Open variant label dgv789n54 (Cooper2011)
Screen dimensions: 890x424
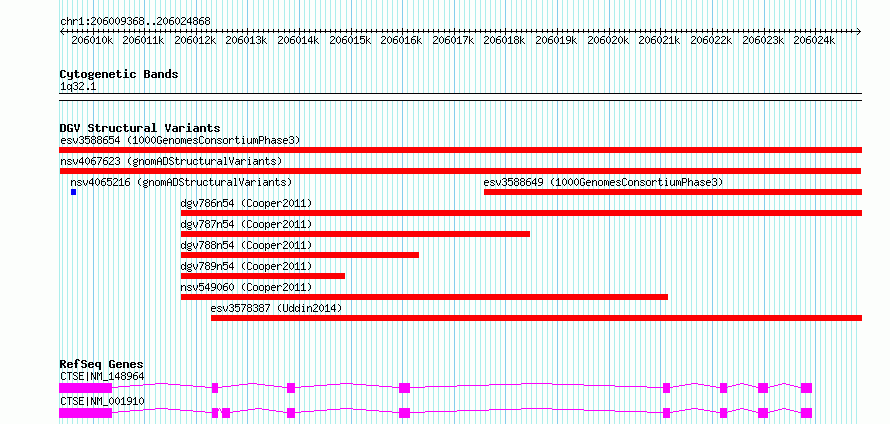tap(246, 266)
